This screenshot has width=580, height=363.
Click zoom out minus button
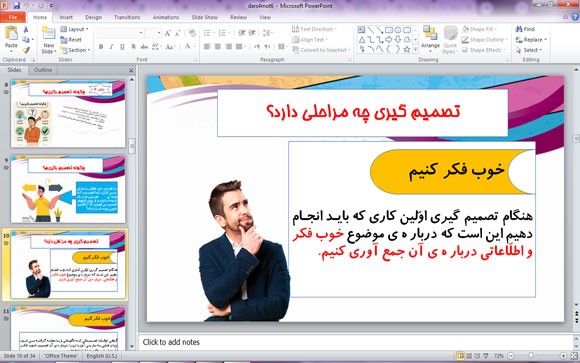point(511,356)
